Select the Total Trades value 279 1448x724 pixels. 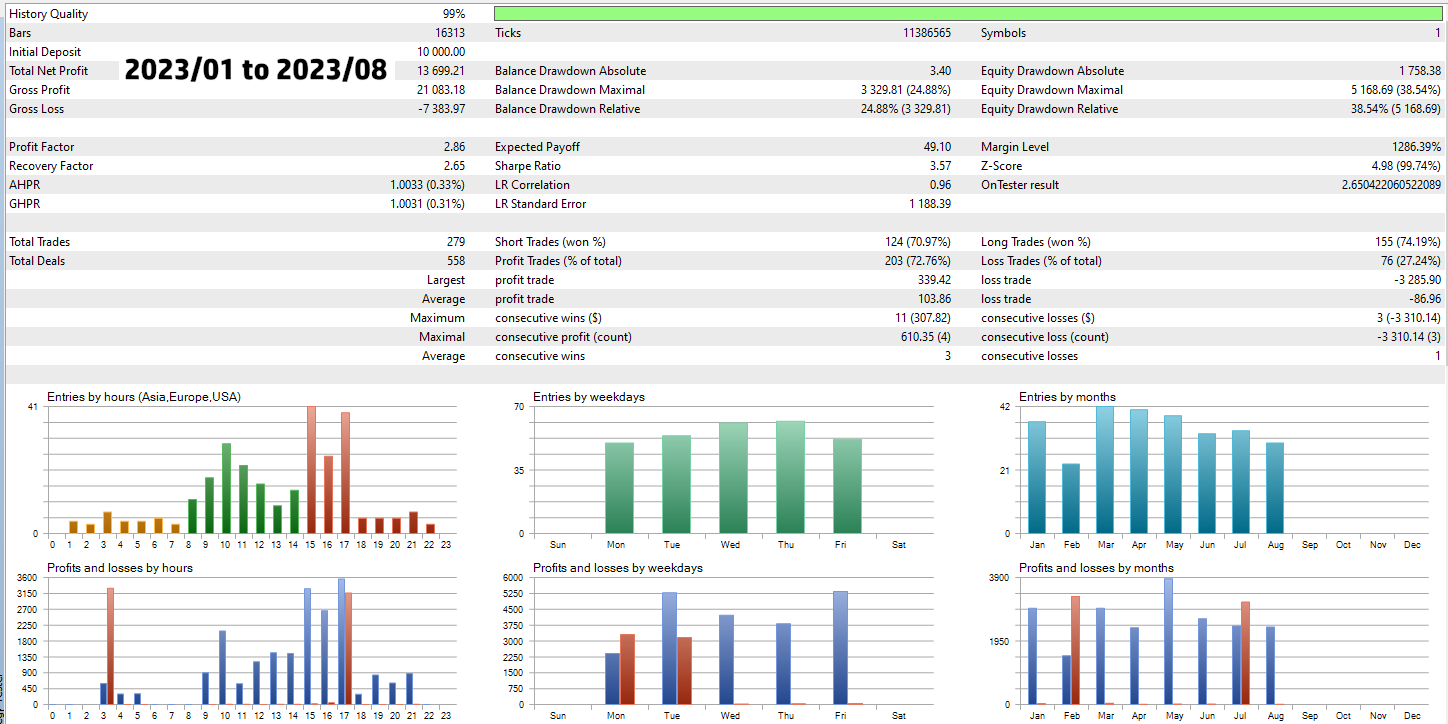[456, 242]
